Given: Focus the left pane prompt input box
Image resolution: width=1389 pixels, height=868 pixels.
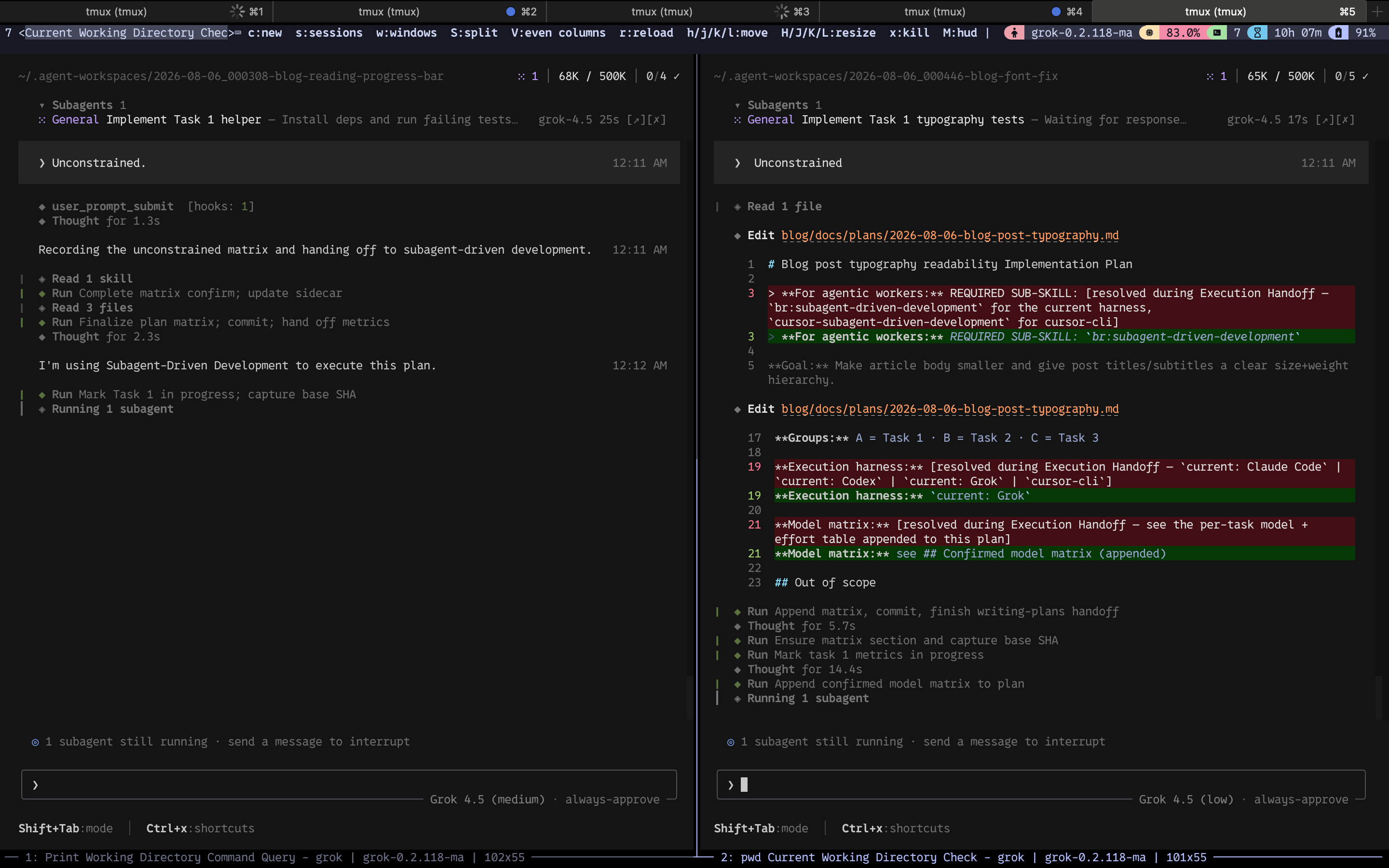Looking at the screenshot, I should (x=349, y=785).
